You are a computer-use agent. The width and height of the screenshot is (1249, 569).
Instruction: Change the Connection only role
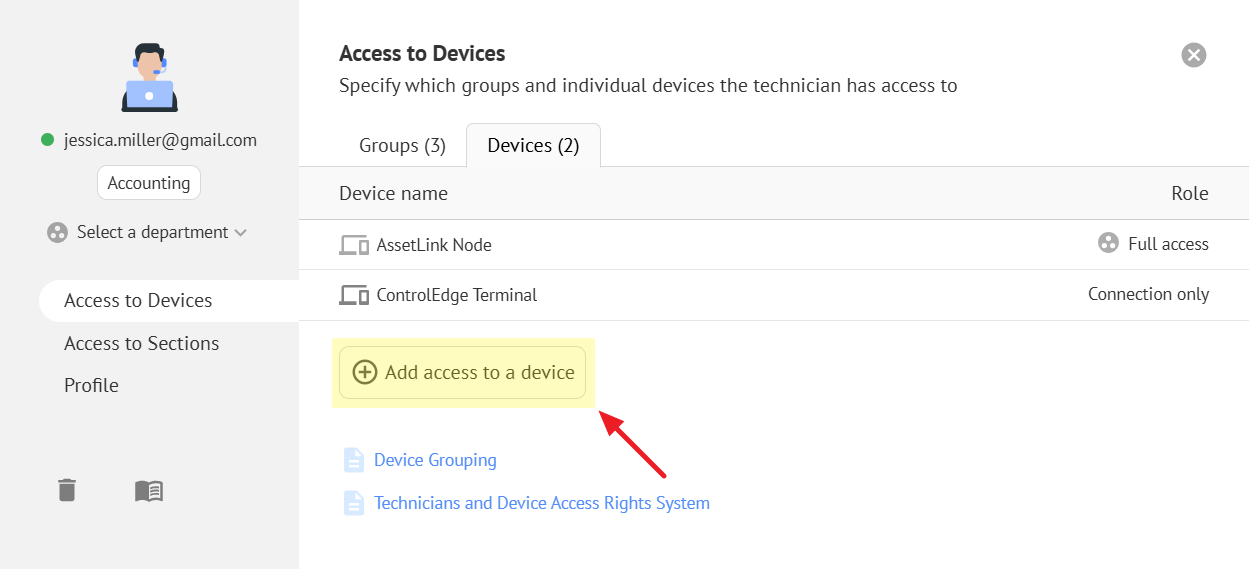coord(1148,294)
